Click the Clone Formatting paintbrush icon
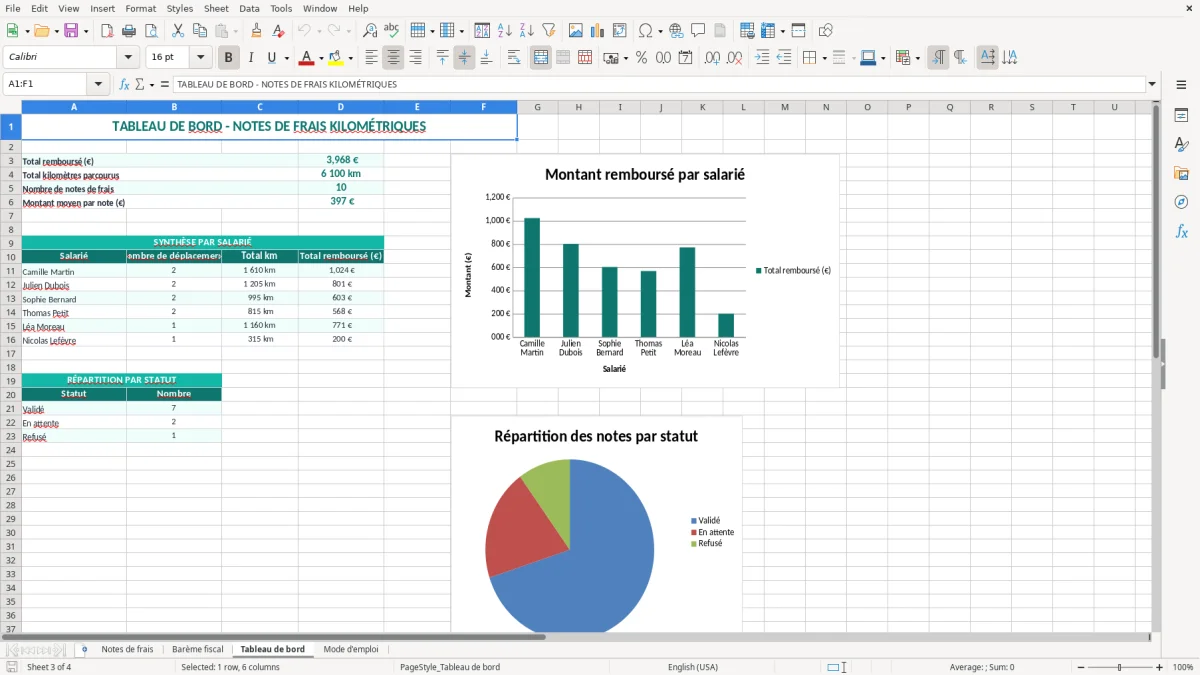The width and height of the screenshot is (1200, 675). (257, 31)
